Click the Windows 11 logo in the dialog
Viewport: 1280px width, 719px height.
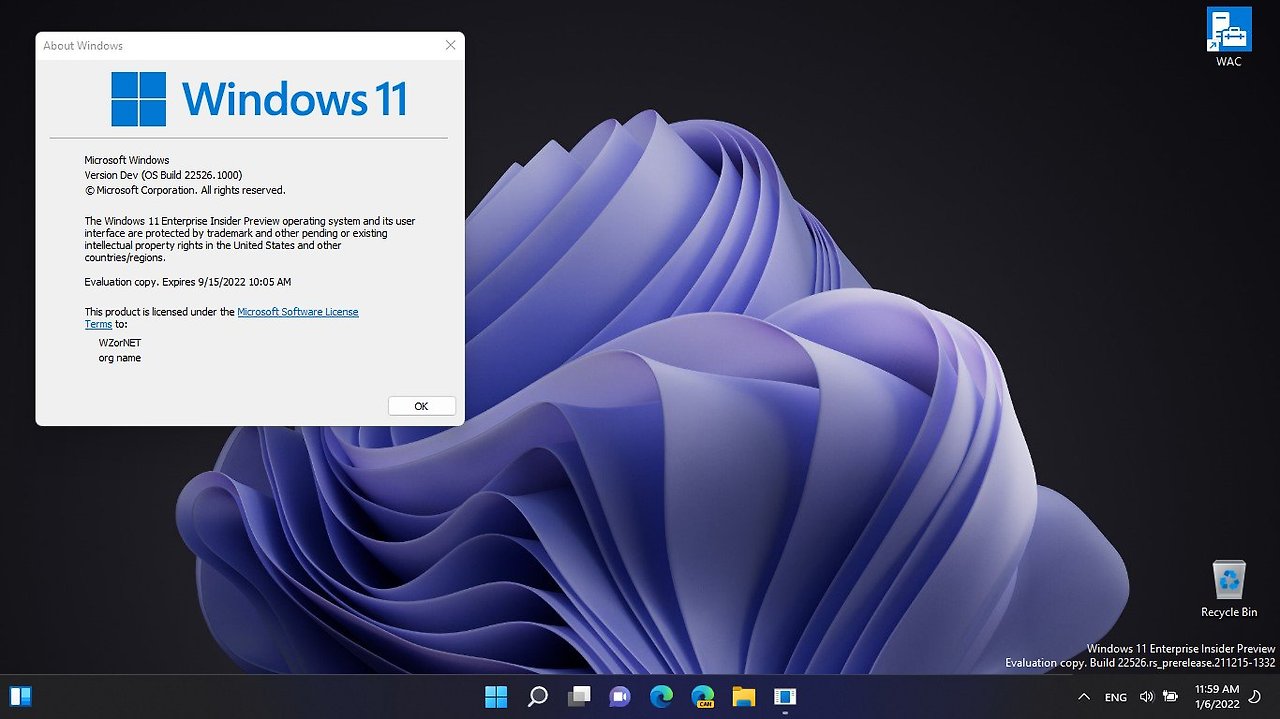(137, 99)
